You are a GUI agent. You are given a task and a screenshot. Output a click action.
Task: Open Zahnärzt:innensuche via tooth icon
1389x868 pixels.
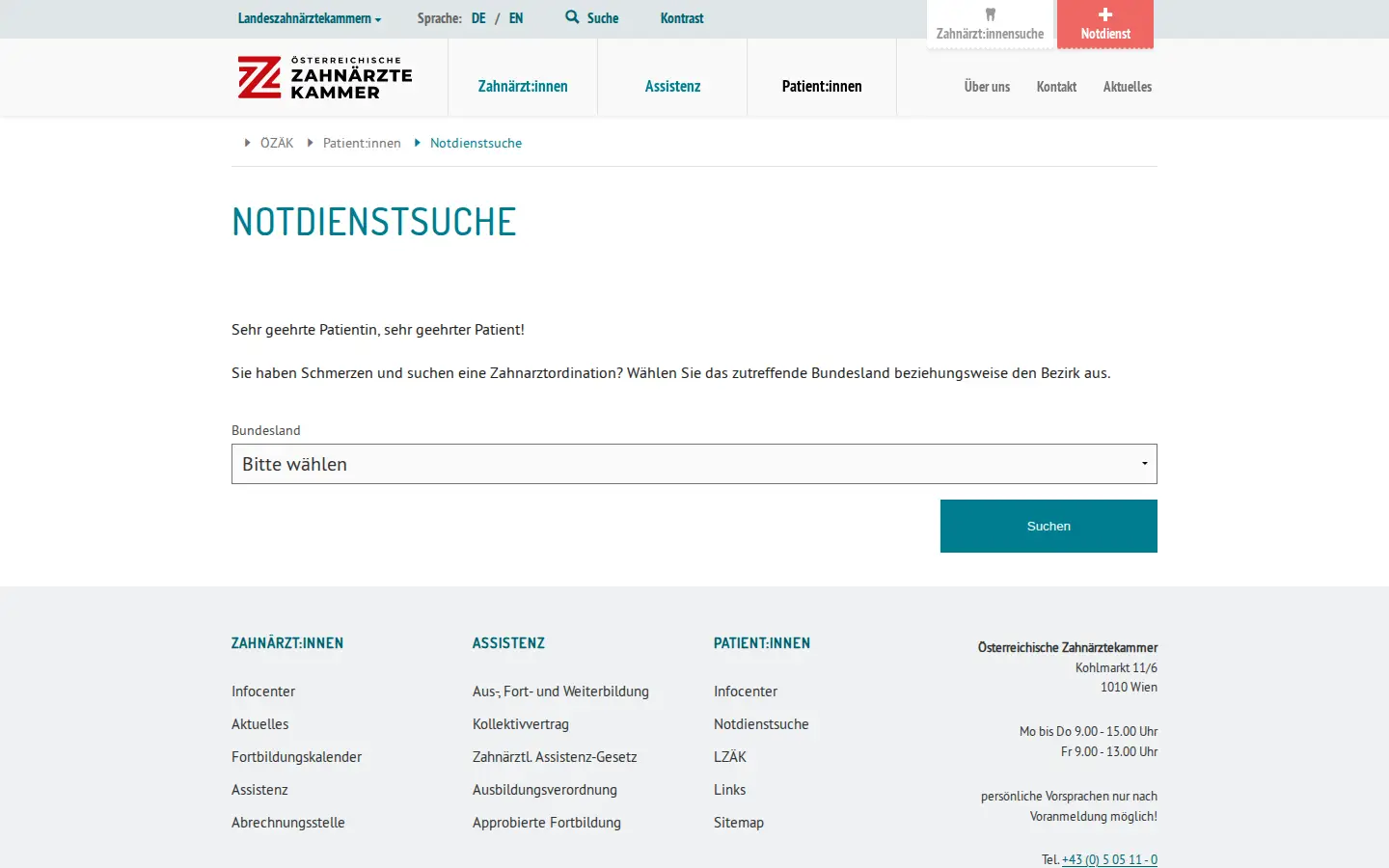pyautogui.click(x=990, y=24)
